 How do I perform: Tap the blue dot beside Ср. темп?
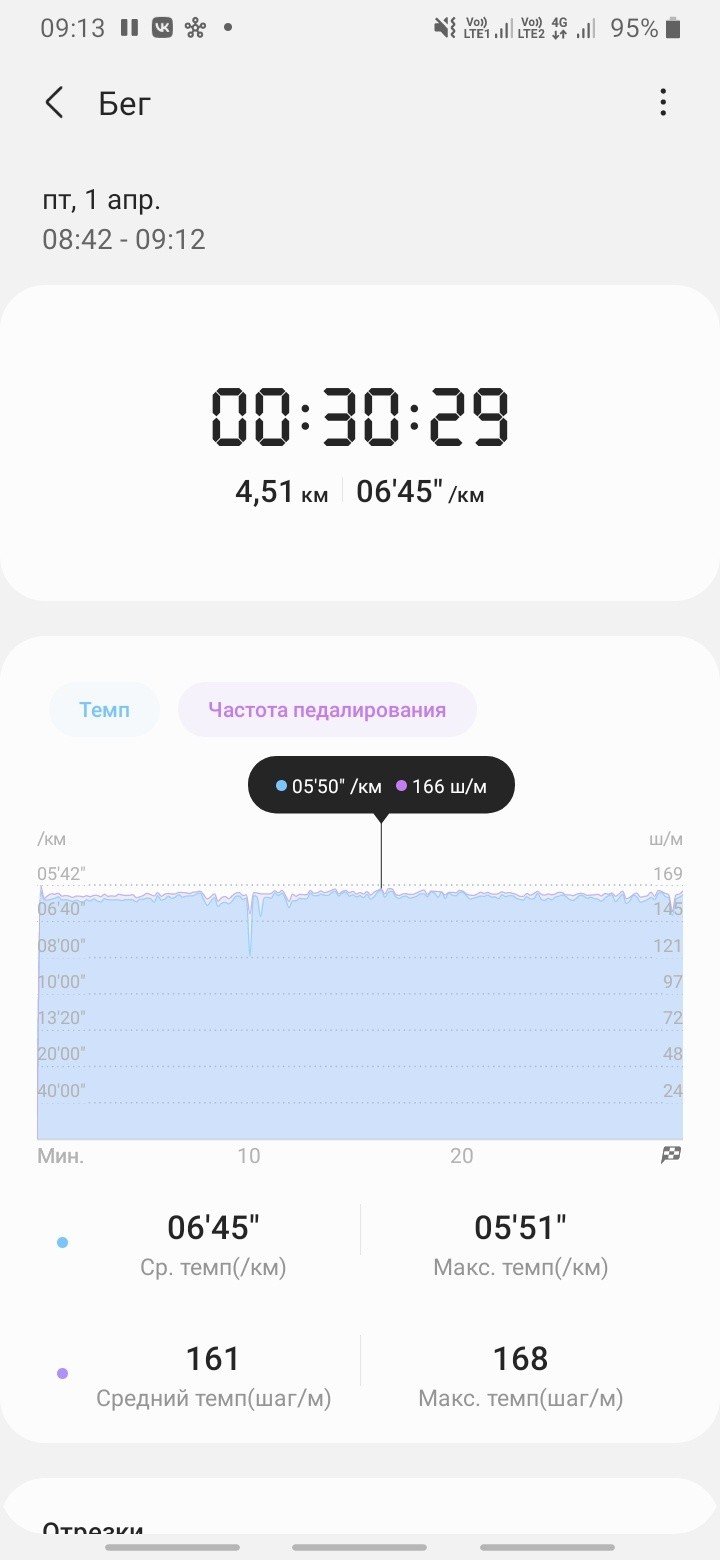[x=63, y=1242]
